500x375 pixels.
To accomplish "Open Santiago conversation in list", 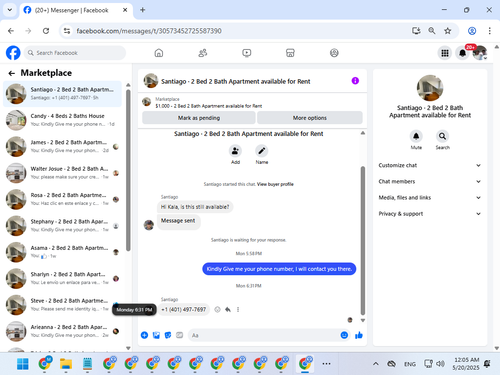I will coord(62,94).
